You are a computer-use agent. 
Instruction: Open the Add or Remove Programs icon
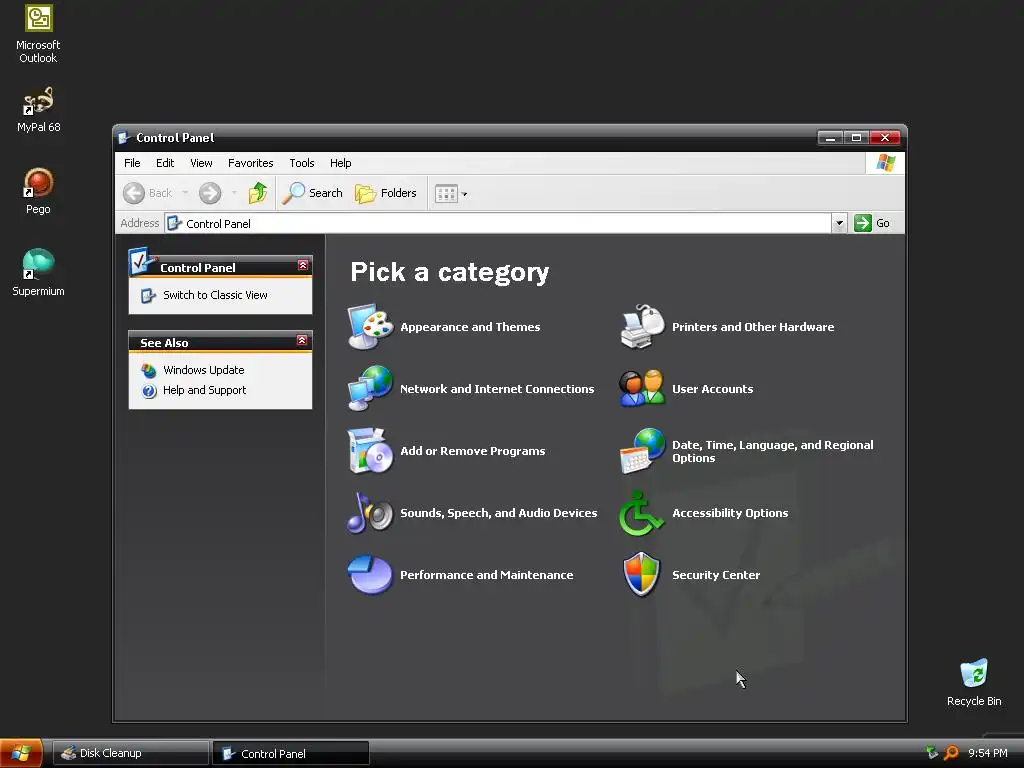point(370,451)
